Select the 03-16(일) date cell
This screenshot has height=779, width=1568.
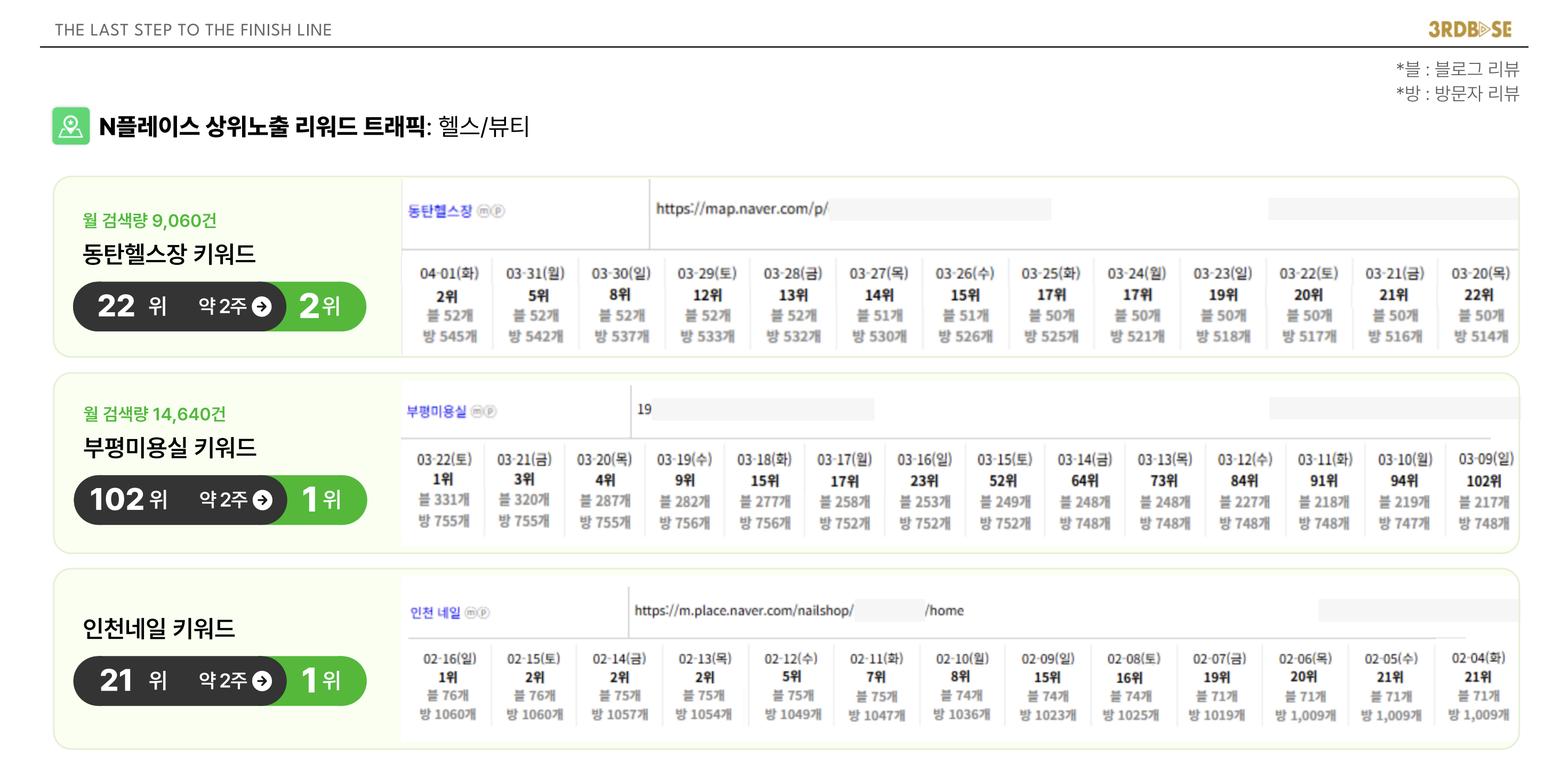tap(924, 460)
